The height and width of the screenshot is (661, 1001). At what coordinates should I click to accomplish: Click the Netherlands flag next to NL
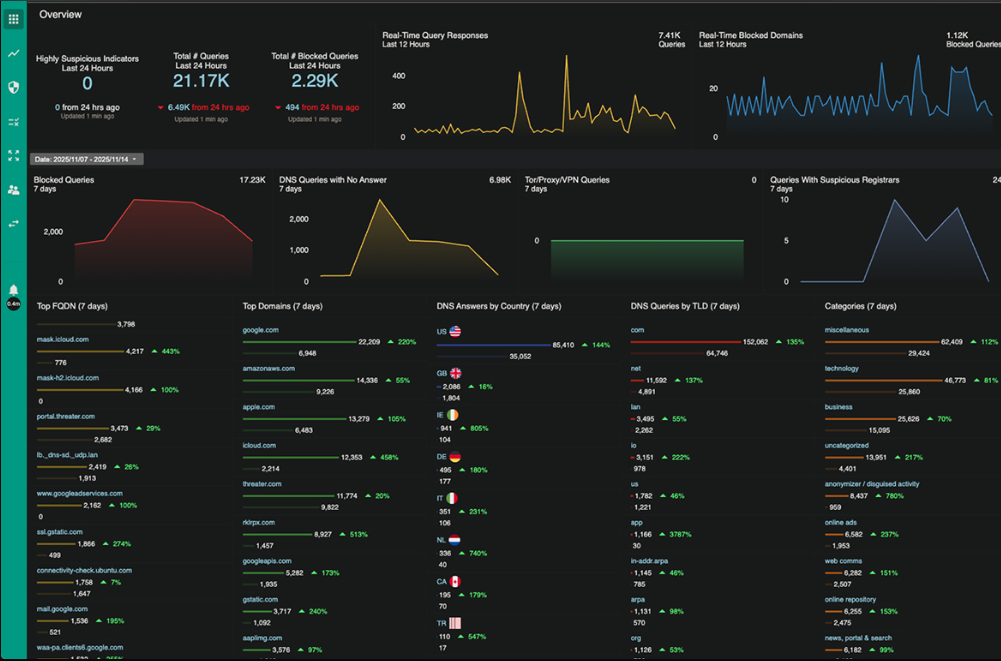coord(455,540)
